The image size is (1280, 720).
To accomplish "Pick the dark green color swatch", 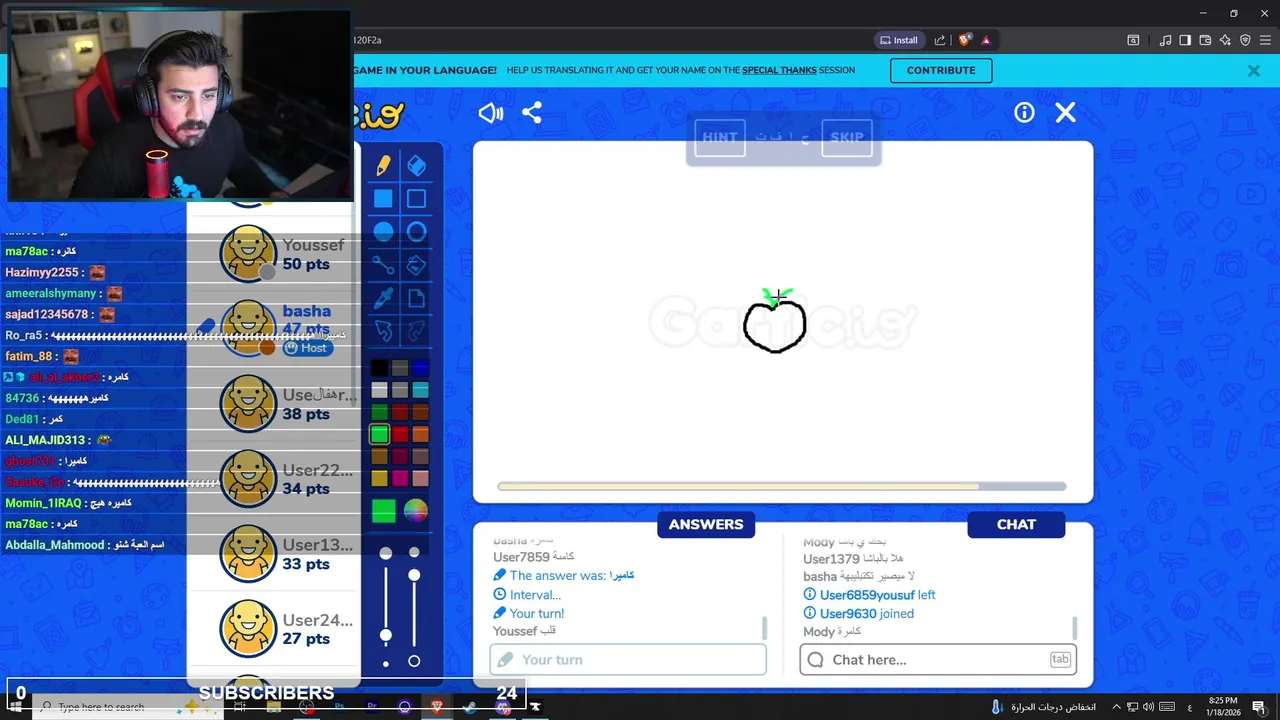I will click(379, 412).
